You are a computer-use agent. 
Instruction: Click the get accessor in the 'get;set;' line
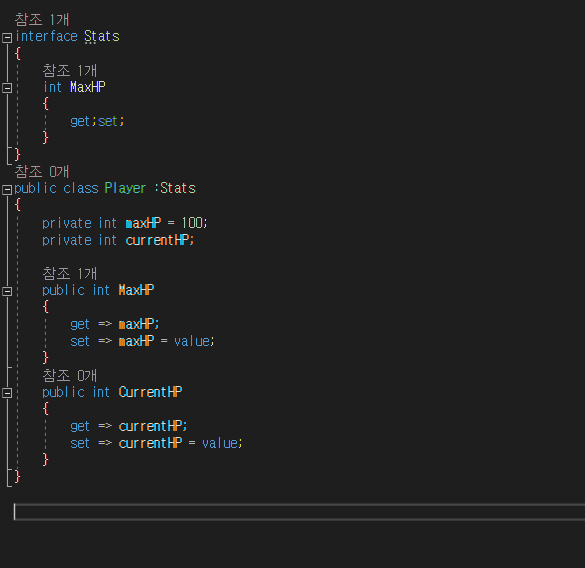(x=80, y=121)
